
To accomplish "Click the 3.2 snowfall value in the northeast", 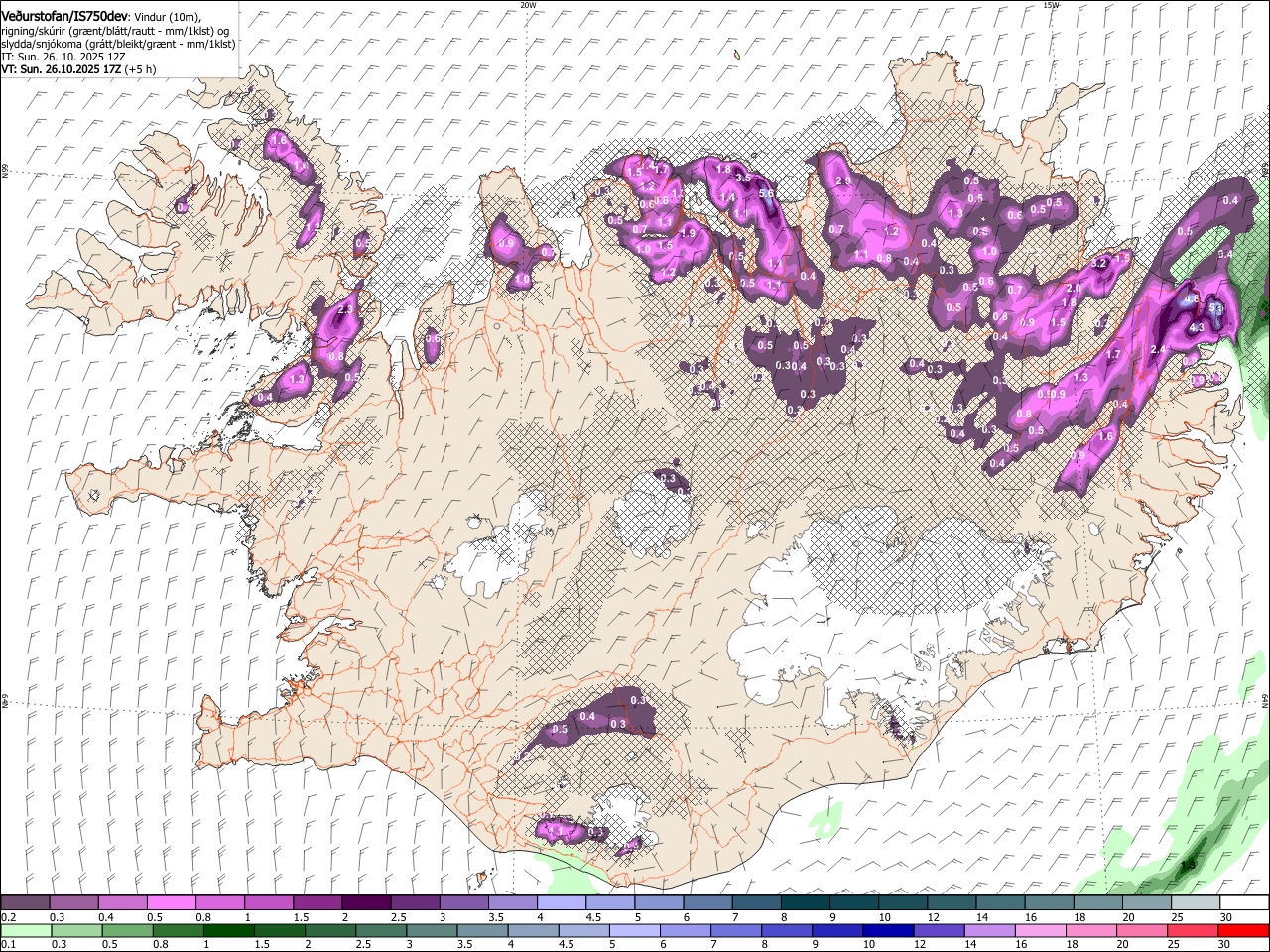I will (1099, 264).
